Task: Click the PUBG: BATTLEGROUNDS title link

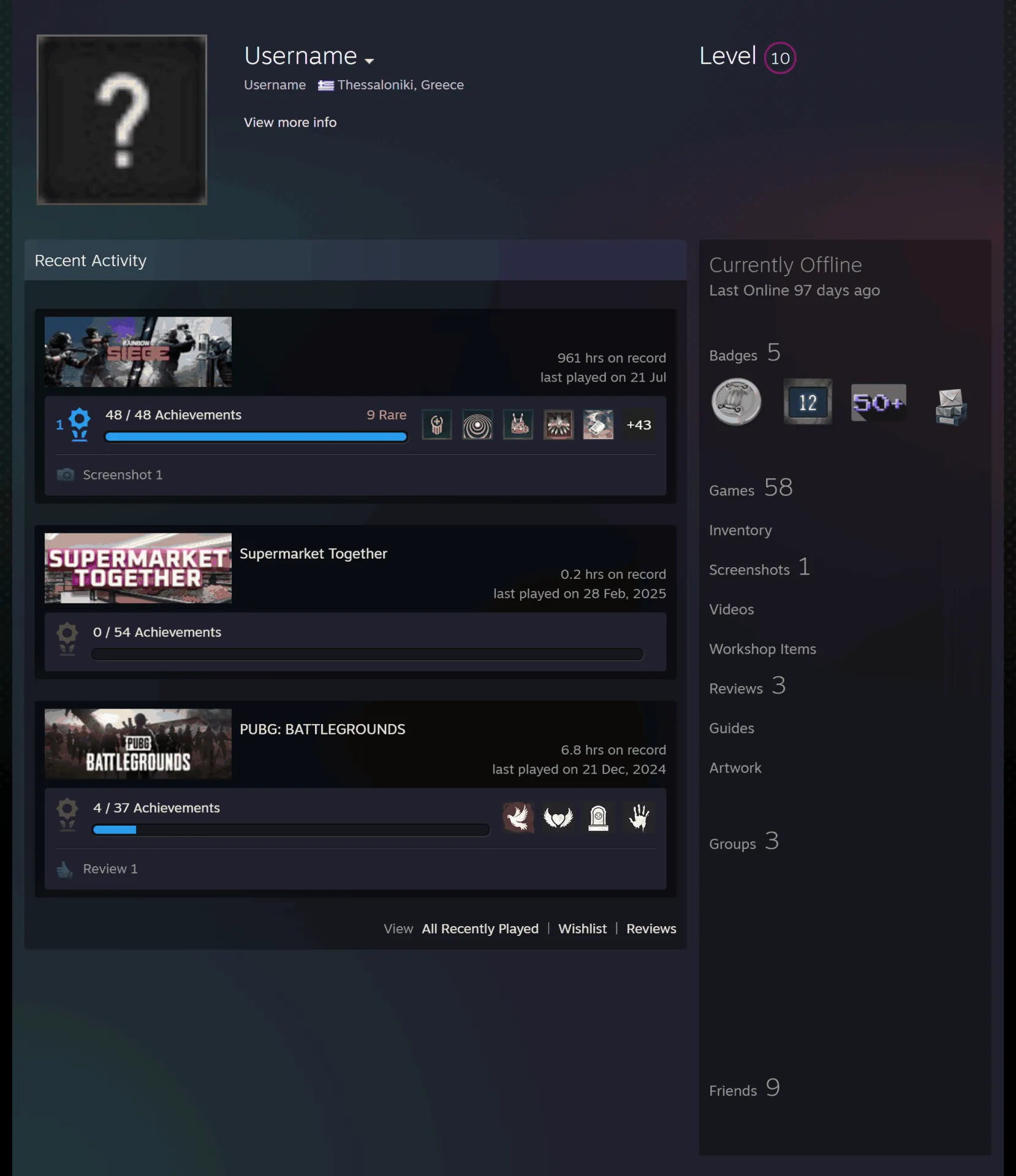Action: tap(322, 729)
